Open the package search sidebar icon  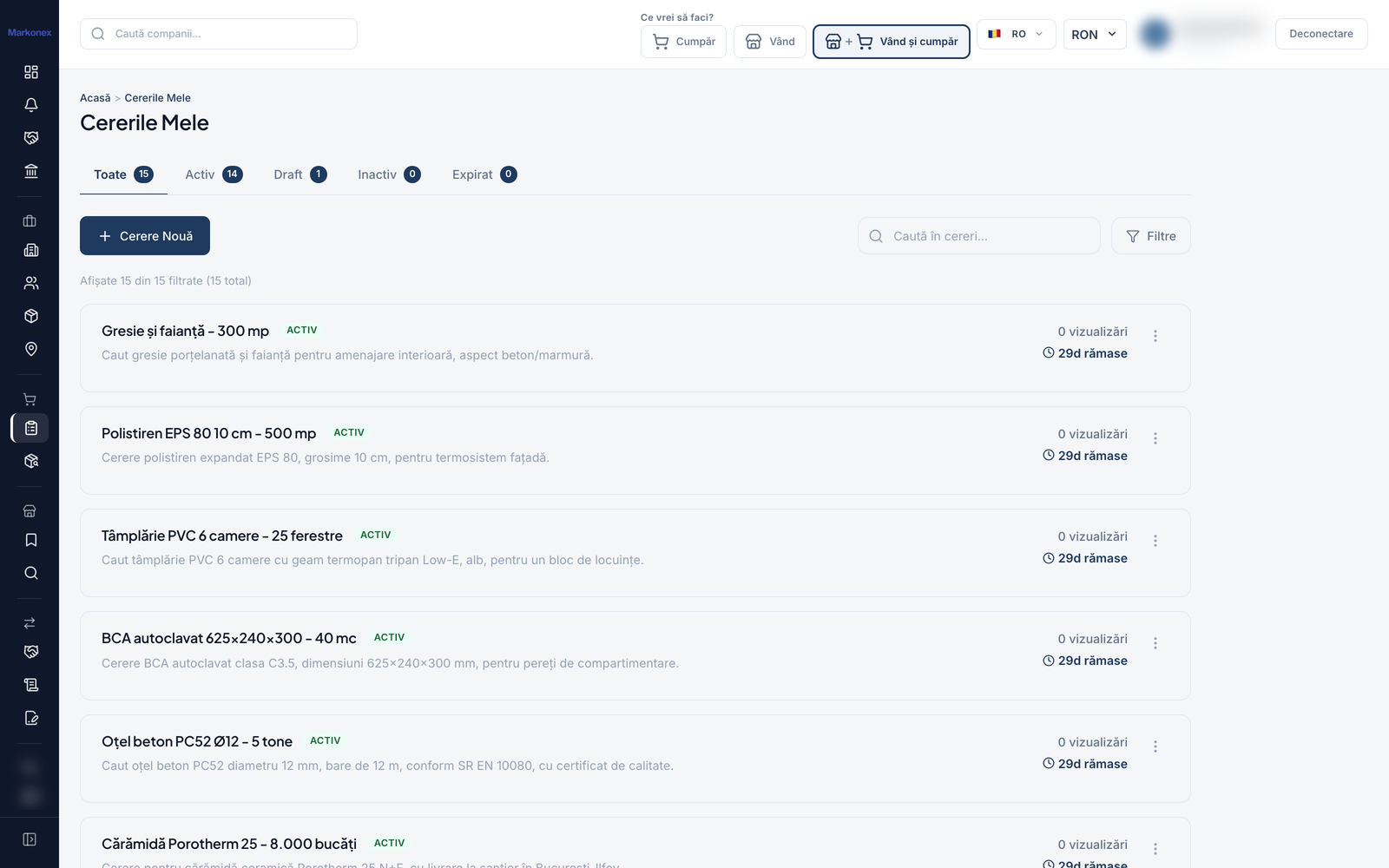[x=31, y=461]
